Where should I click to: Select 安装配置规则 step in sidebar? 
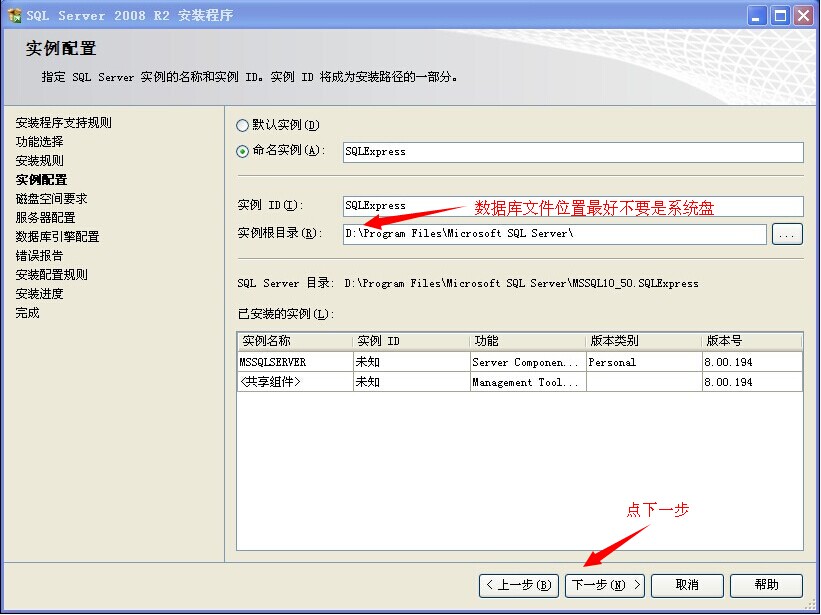[x=51, y=275]
